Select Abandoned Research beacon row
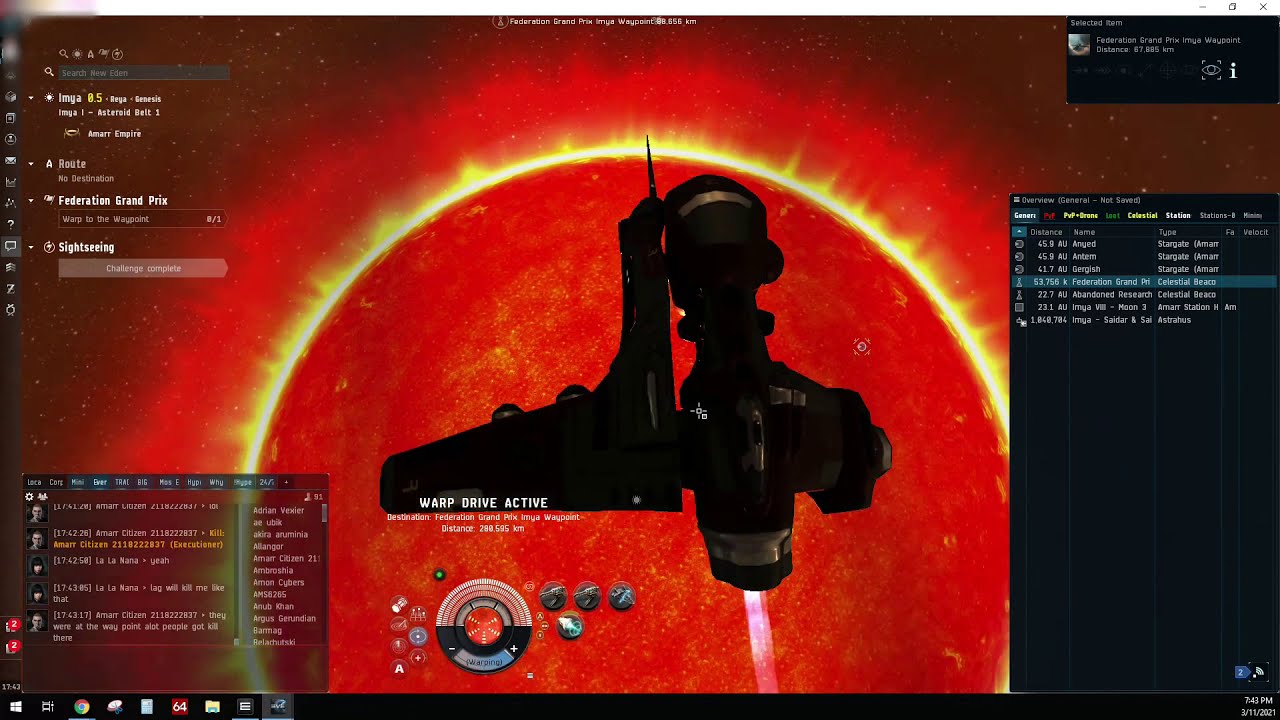The width and height of the screenshot is (1280, 720). point(1145,295)
